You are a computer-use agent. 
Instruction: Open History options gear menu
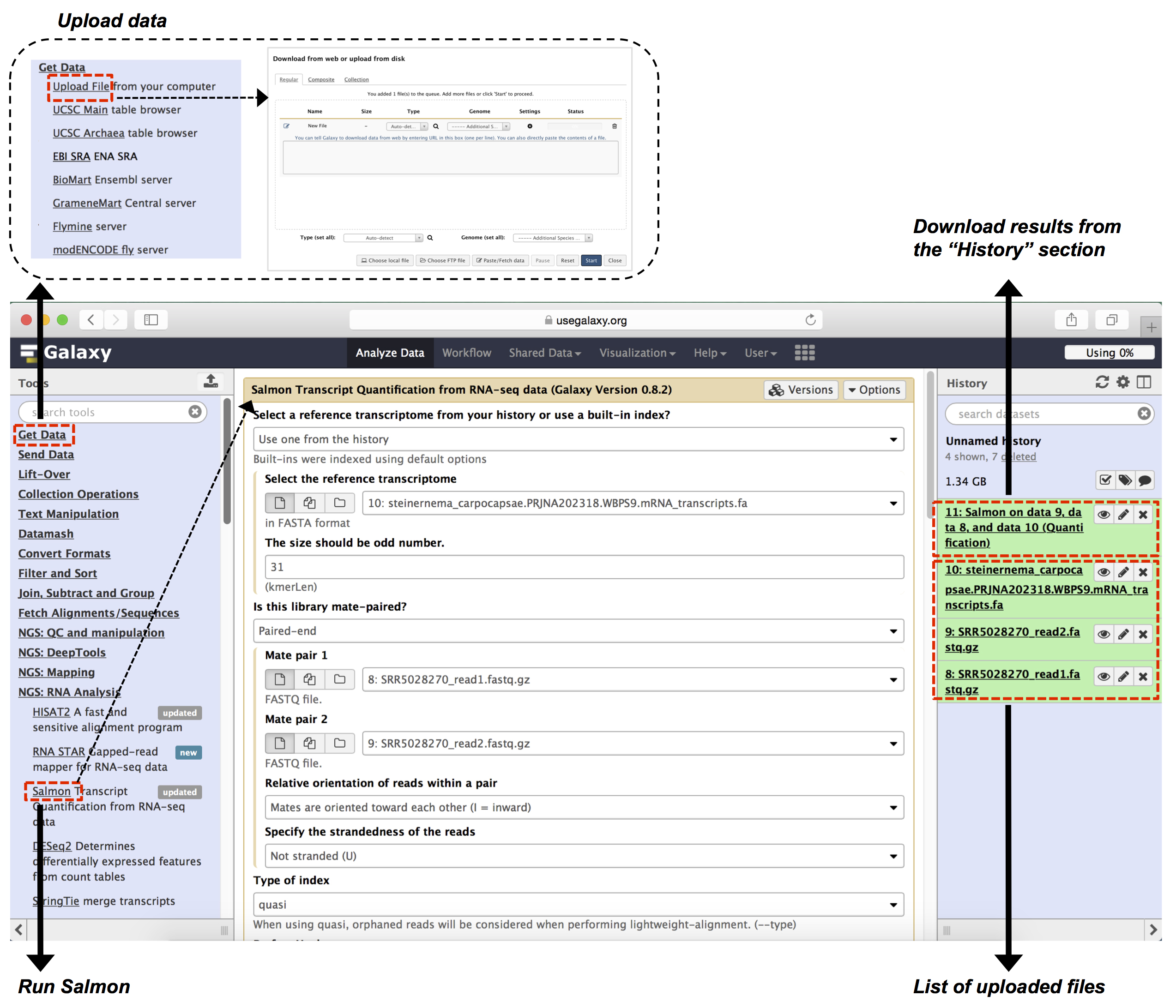(x=1122, y=382)
